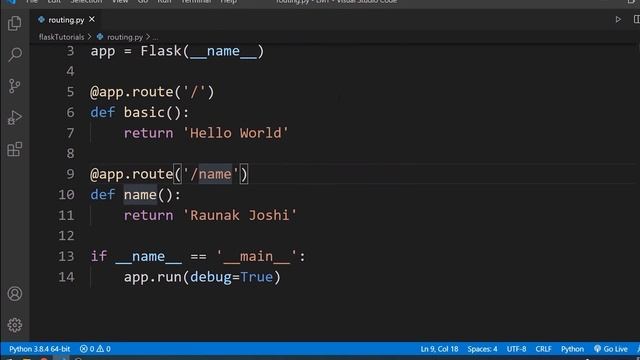The height and width of the screenshot is (360, 640).
Task: Open the Run and Debug view
Action: tap(15, 118)
